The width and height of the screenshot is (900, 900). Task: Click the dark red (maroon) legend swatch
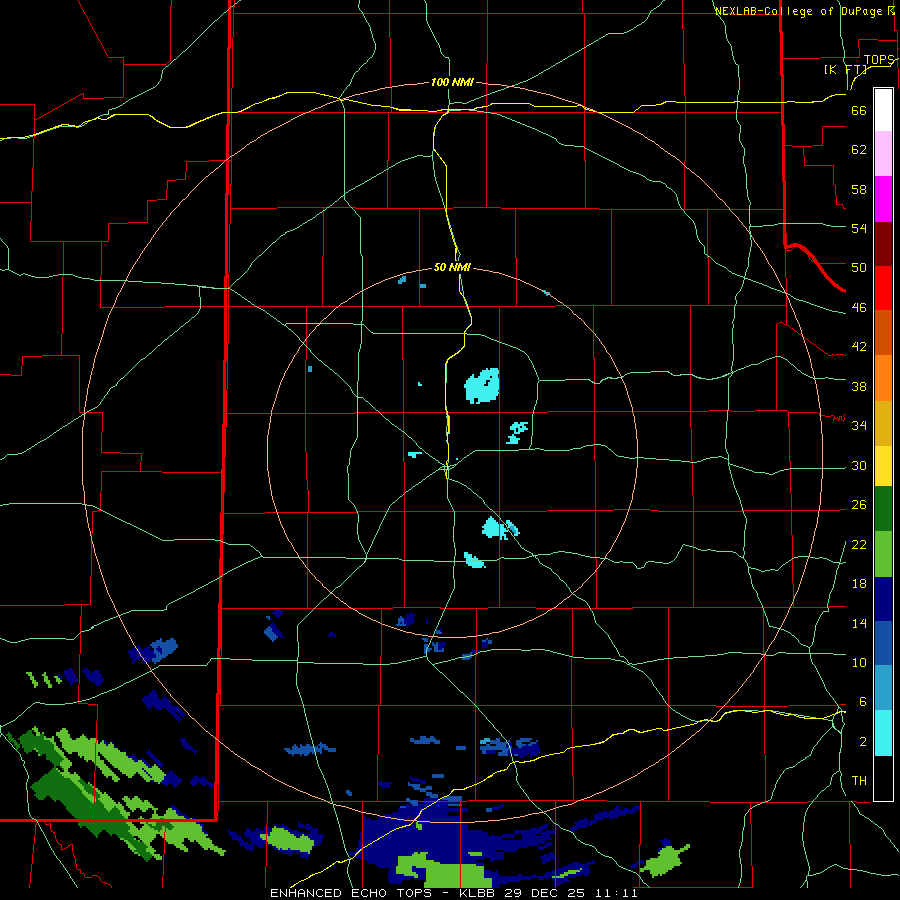pyautogui.click(x=883, y=244)
